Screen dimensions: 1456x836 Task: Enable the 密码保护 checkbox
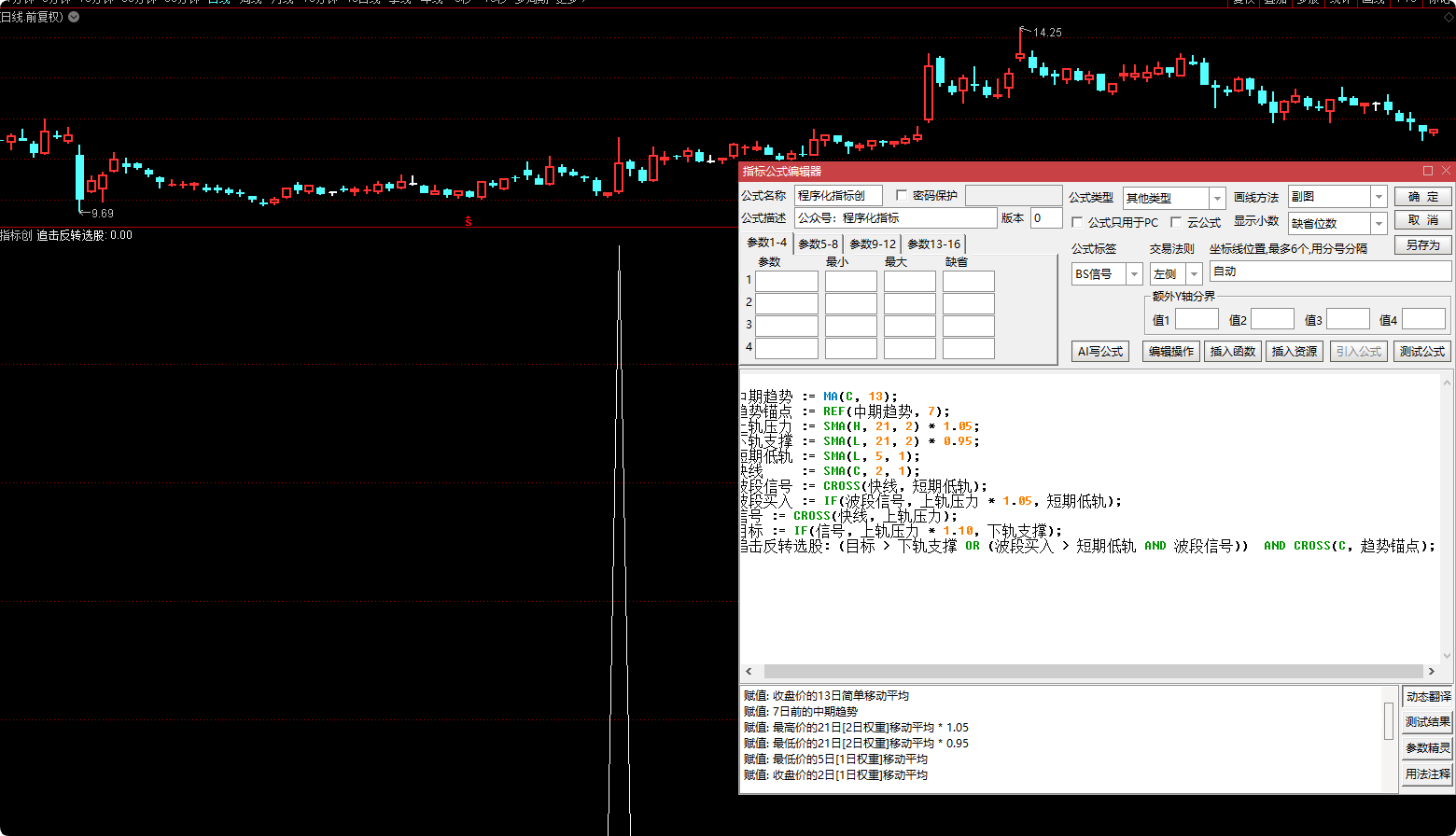click(902, 196)
